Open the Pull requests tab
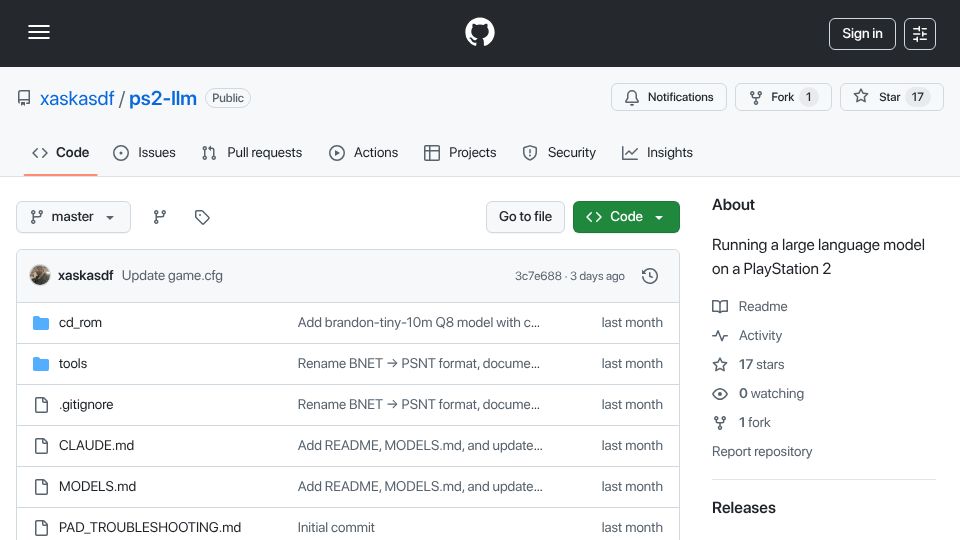This screenshot has width=960, height=540. coord(252,152)
